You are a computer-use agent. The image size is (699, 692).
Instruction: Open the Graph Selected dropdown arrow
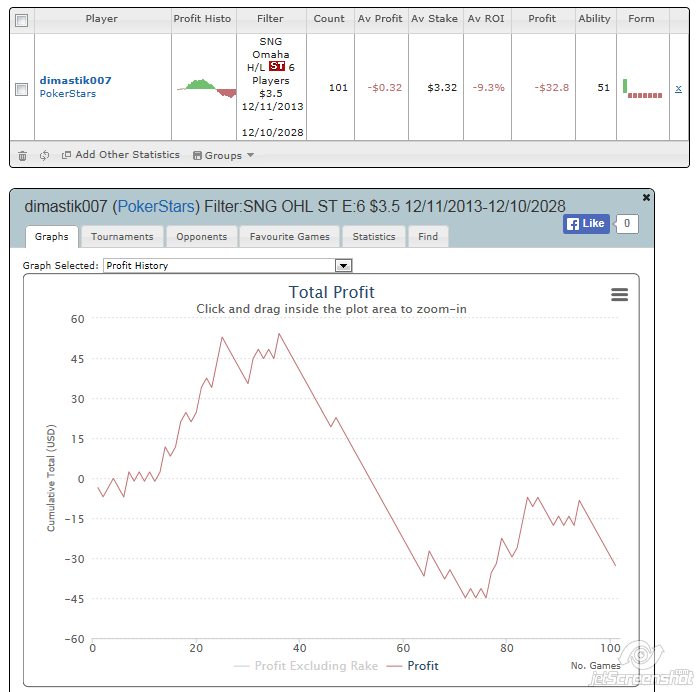coord(343,266)
